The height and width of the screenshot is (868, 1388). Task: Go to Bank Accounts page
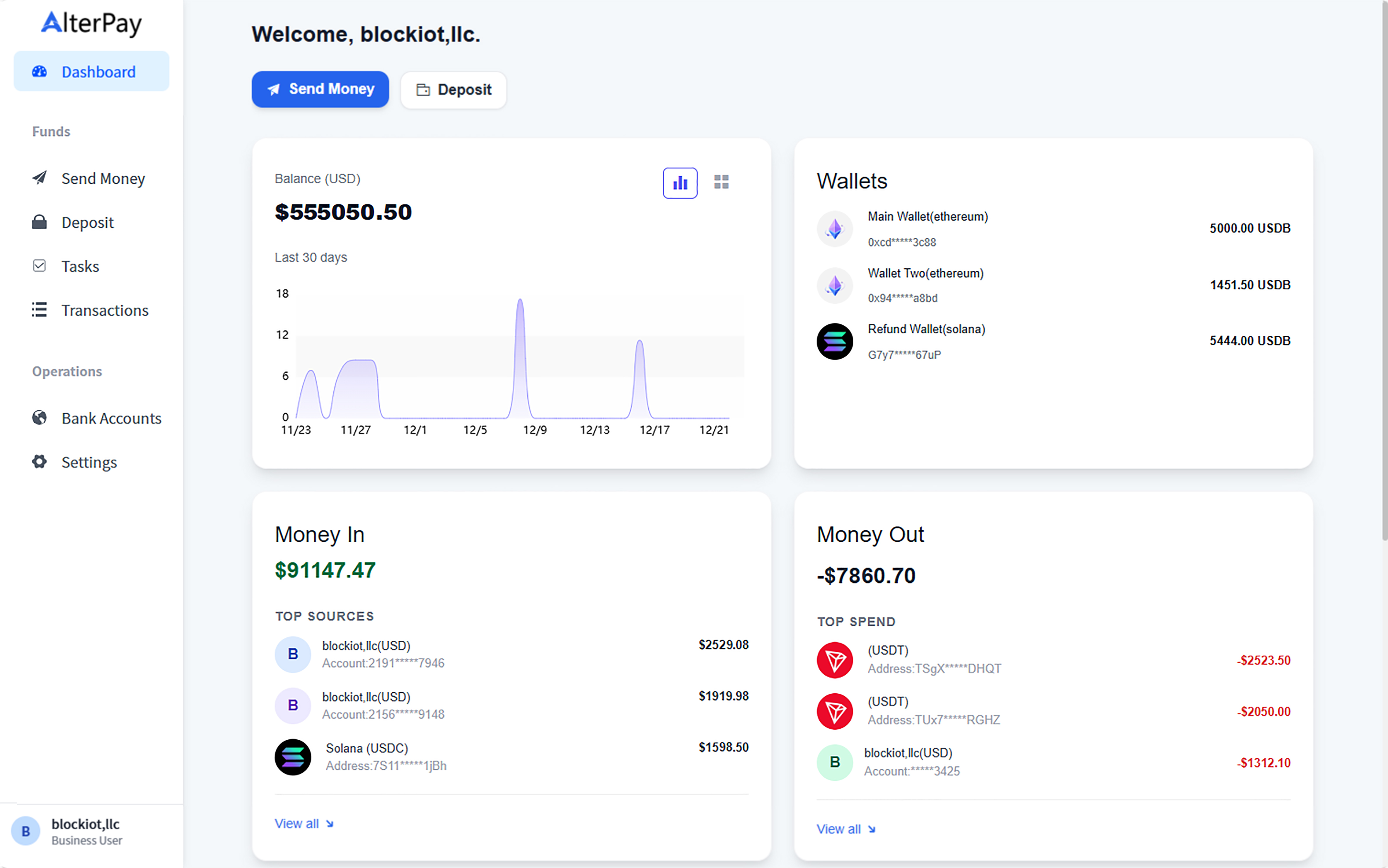pyautogui.click(x=111, y=419)
